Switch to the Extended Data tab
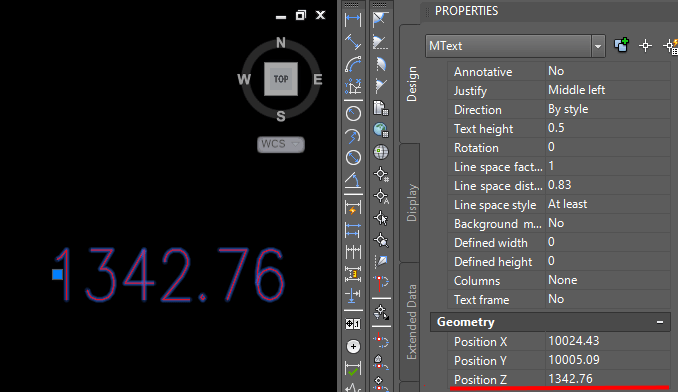 [x=410, y=322]
